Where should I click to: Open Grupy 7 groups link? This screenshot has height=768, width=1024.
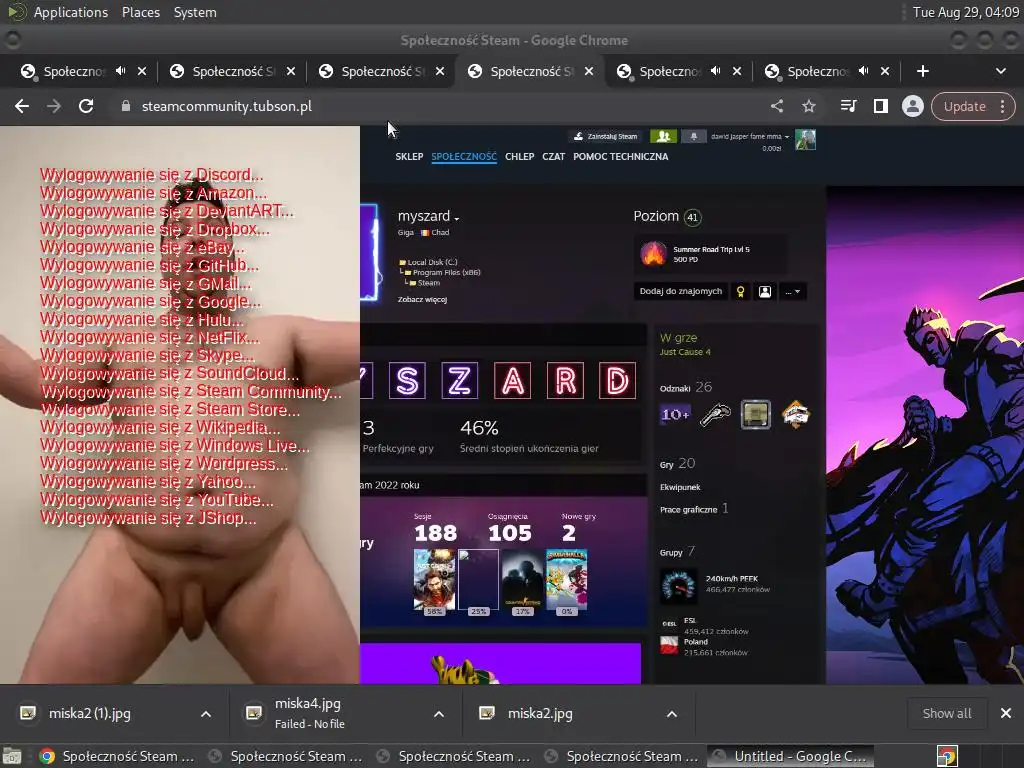pyautogui.click(x=677, y=552)
